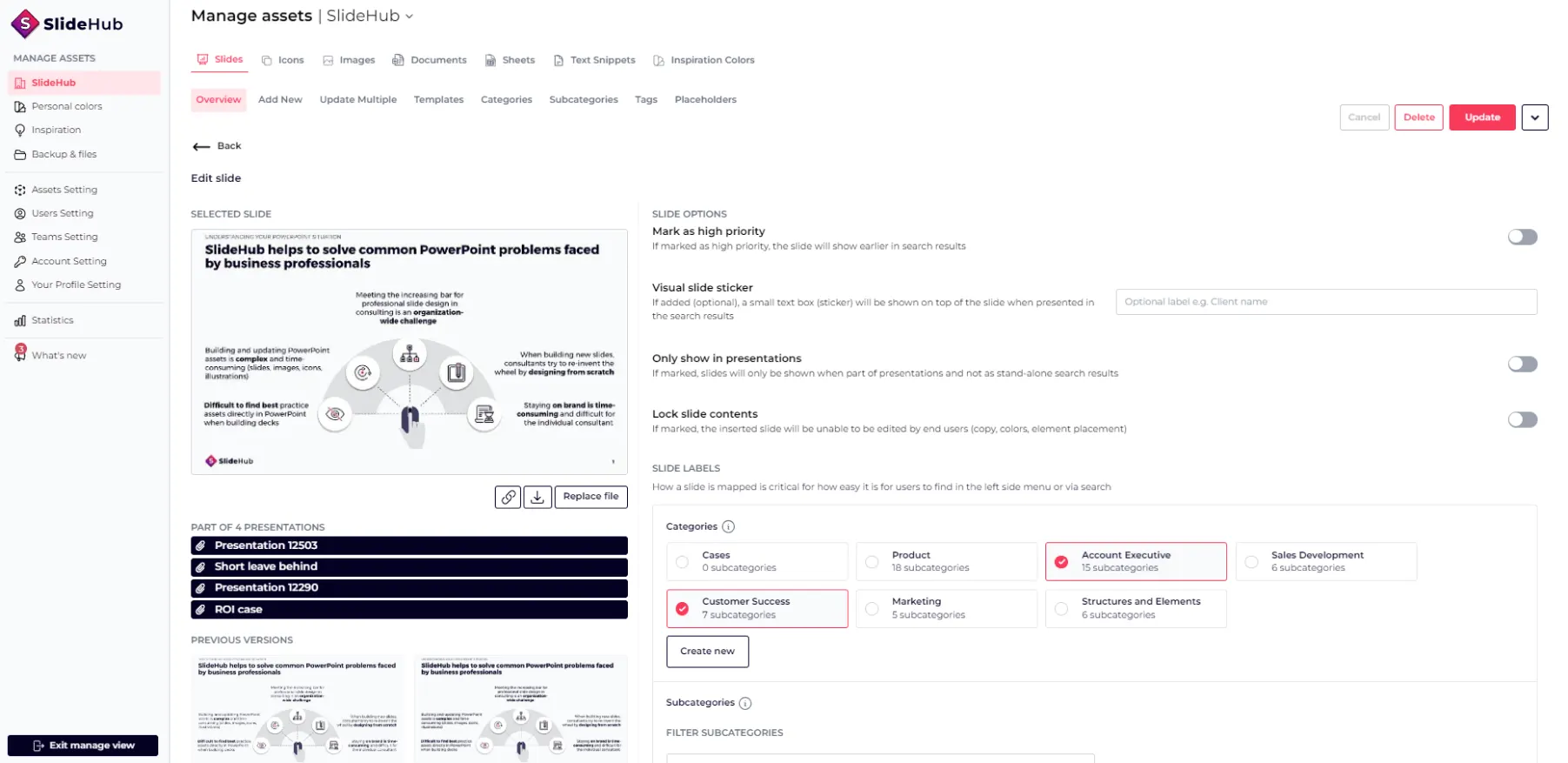The width and height of the screenshot is (1568, 763).
Task: Click the Icons tab icon
Action: [267, 61]
